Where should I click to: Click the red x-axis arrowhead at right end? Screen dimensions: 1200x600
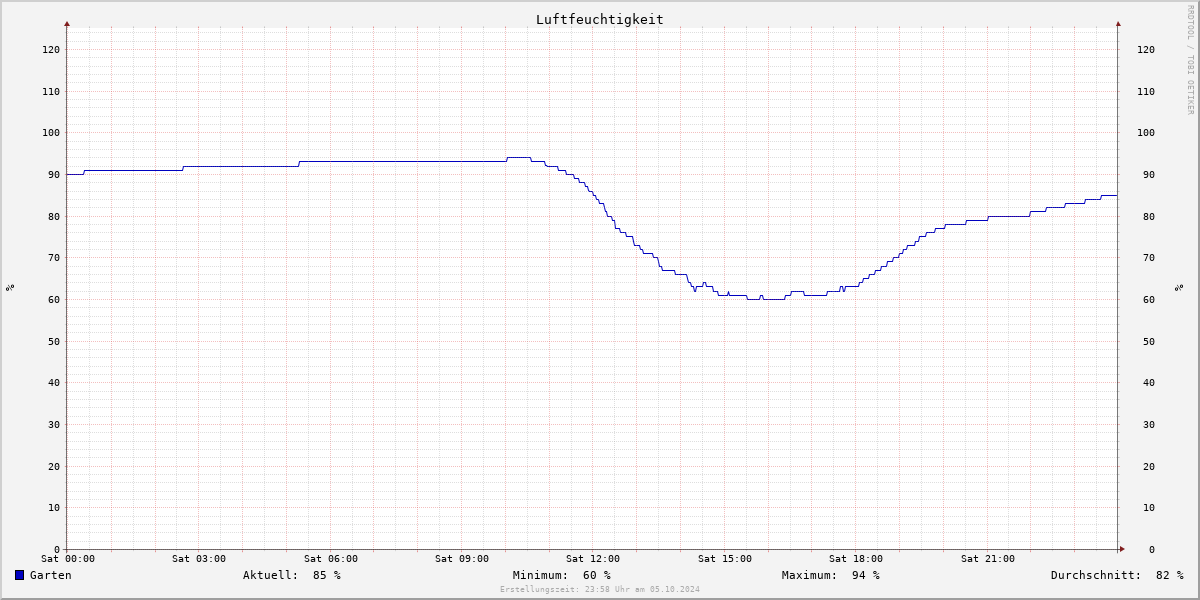point(1122,549)
